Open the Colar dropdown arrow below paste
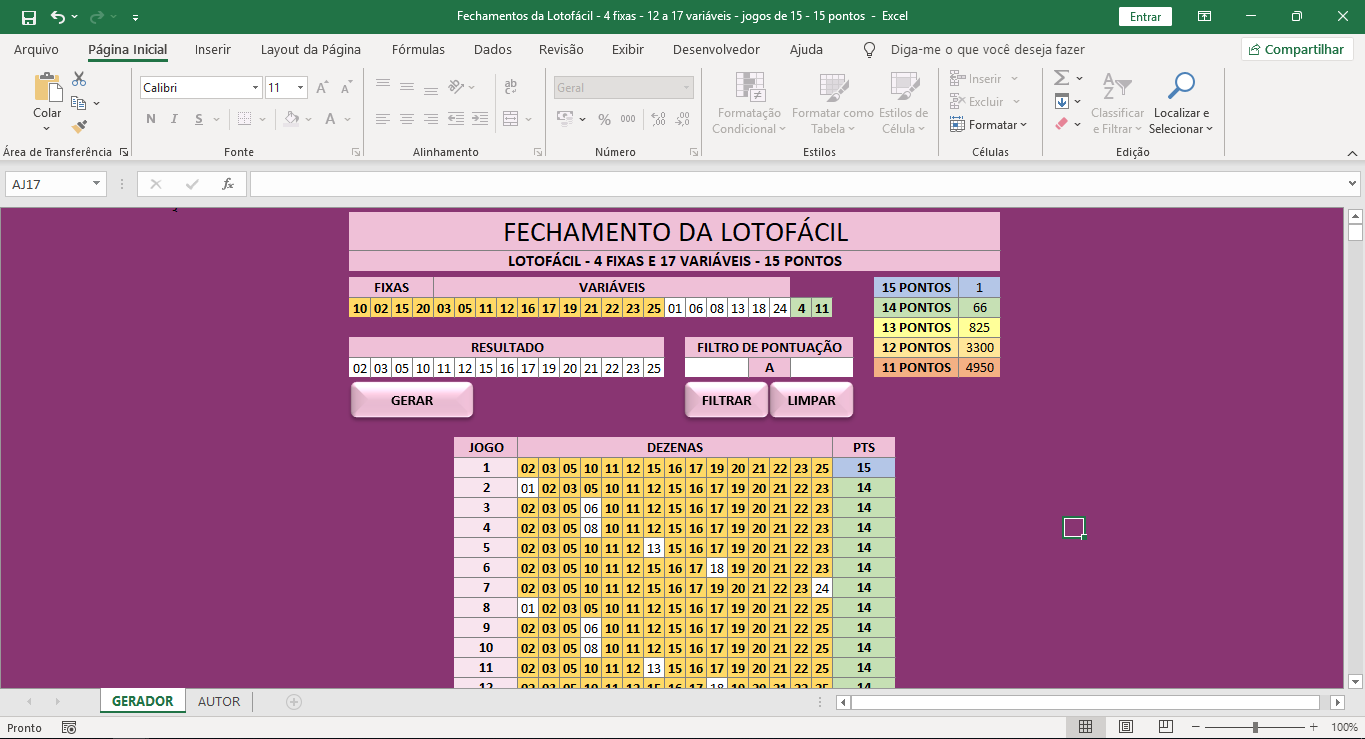1365x739 pixels. click(x=47, y=127)
